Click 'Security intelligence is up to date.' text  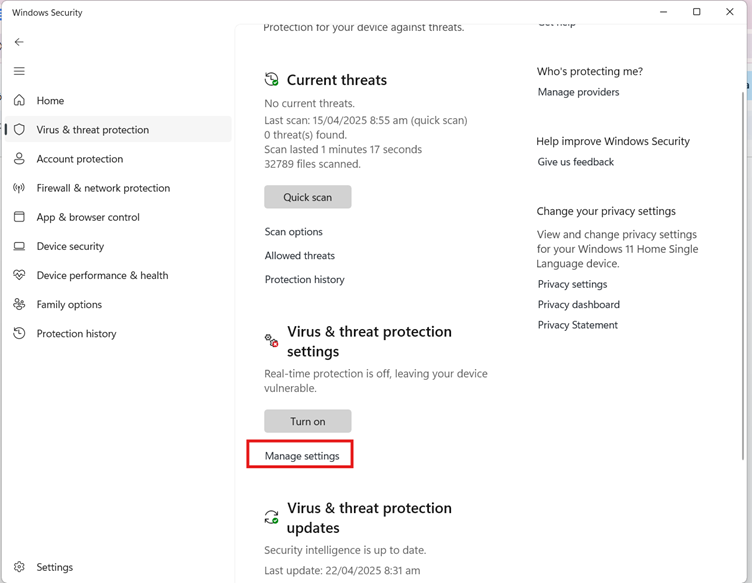(345, 550)
